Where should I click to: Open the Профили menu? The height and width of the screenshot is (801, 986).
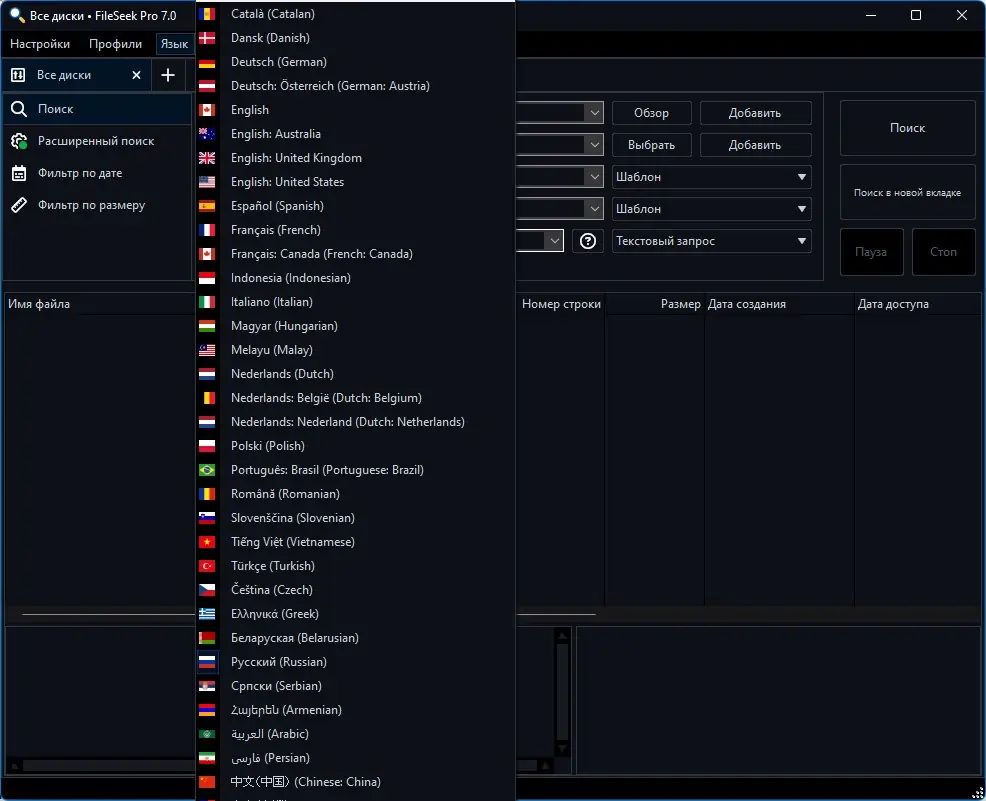tap(115, 44)
